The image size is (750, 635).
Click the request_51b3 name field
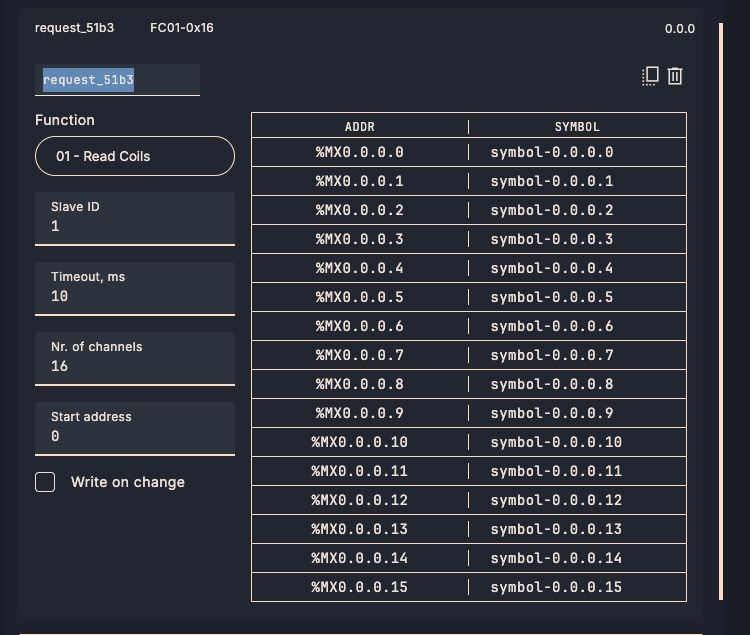coord(117,80)
